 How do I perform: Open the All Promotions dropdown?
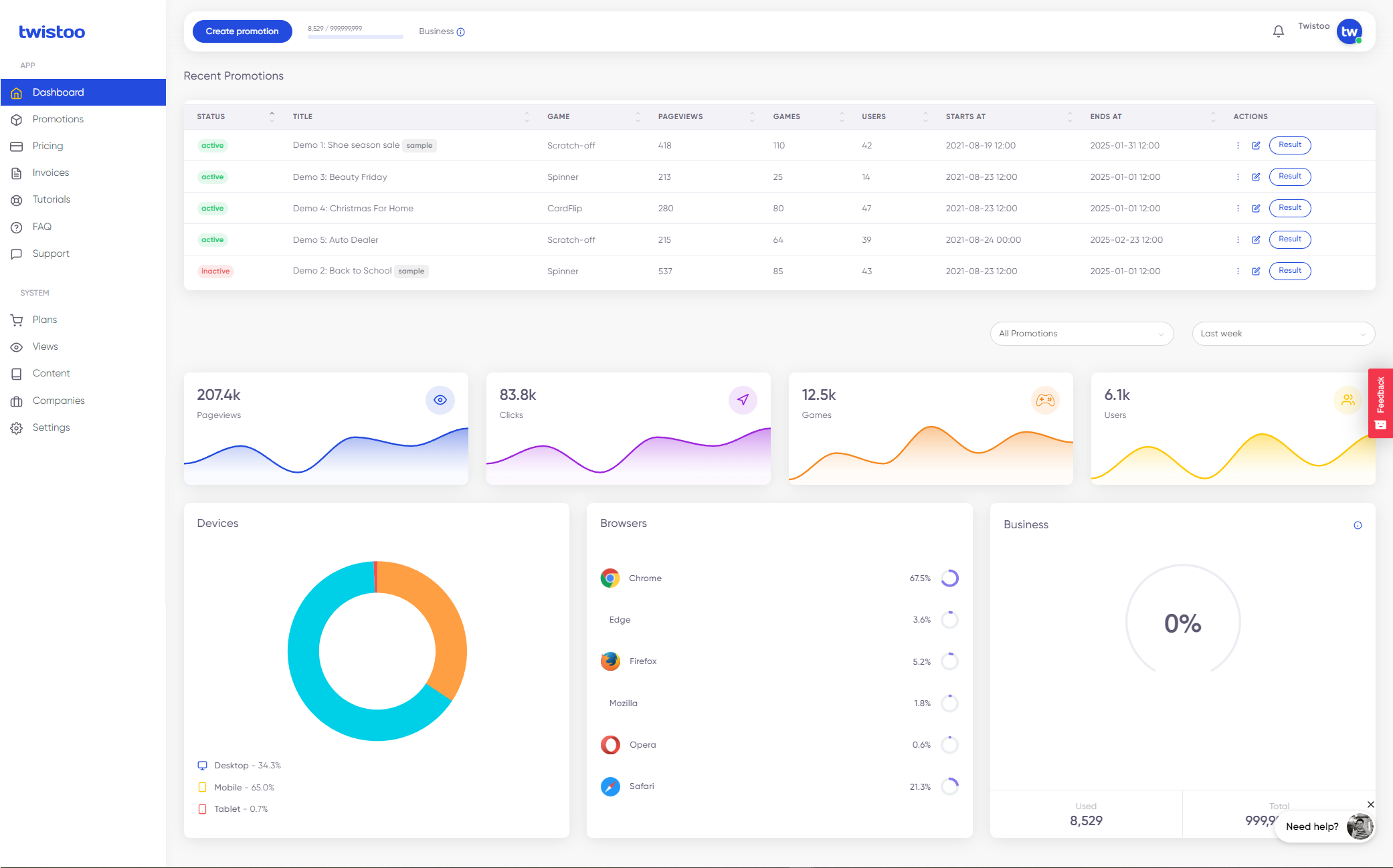pos(1081,334)
